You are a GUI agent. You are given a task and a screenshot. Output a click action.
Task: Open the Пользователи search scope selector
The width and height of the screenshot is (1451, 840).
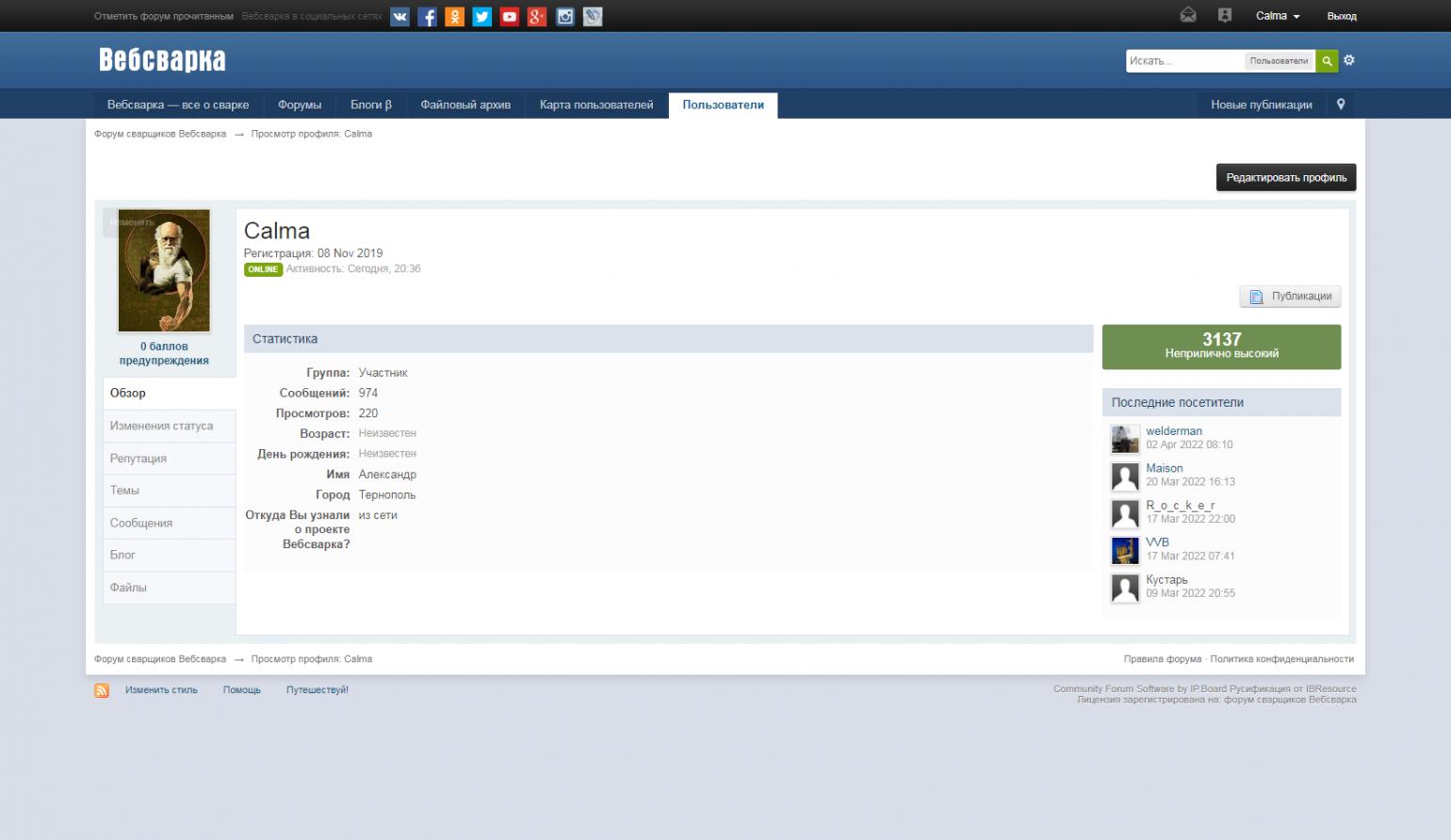(1279, 61)
